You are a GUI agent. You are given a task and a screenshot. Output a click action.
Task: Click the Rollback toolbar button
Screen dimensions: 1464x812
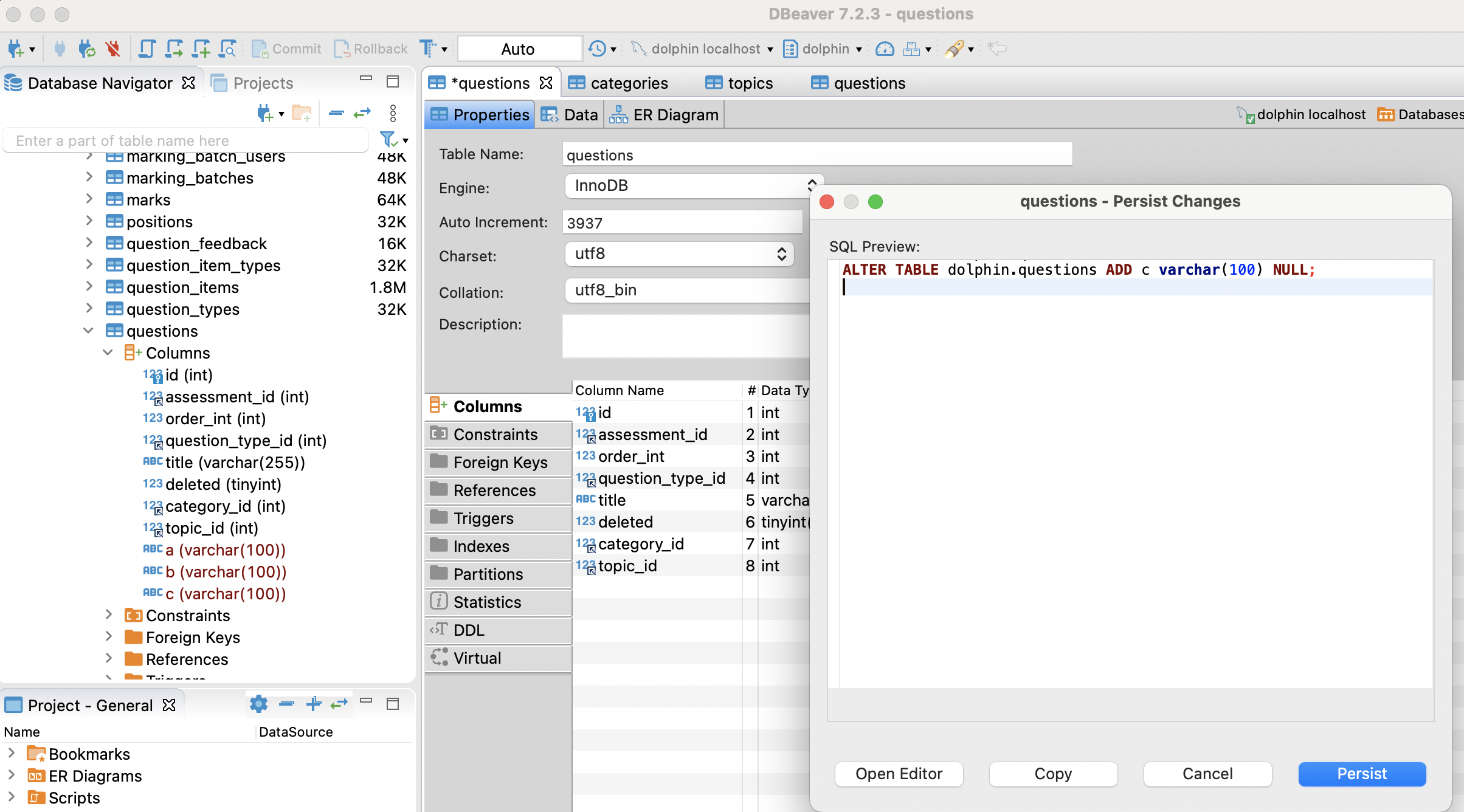click(371, 49)
